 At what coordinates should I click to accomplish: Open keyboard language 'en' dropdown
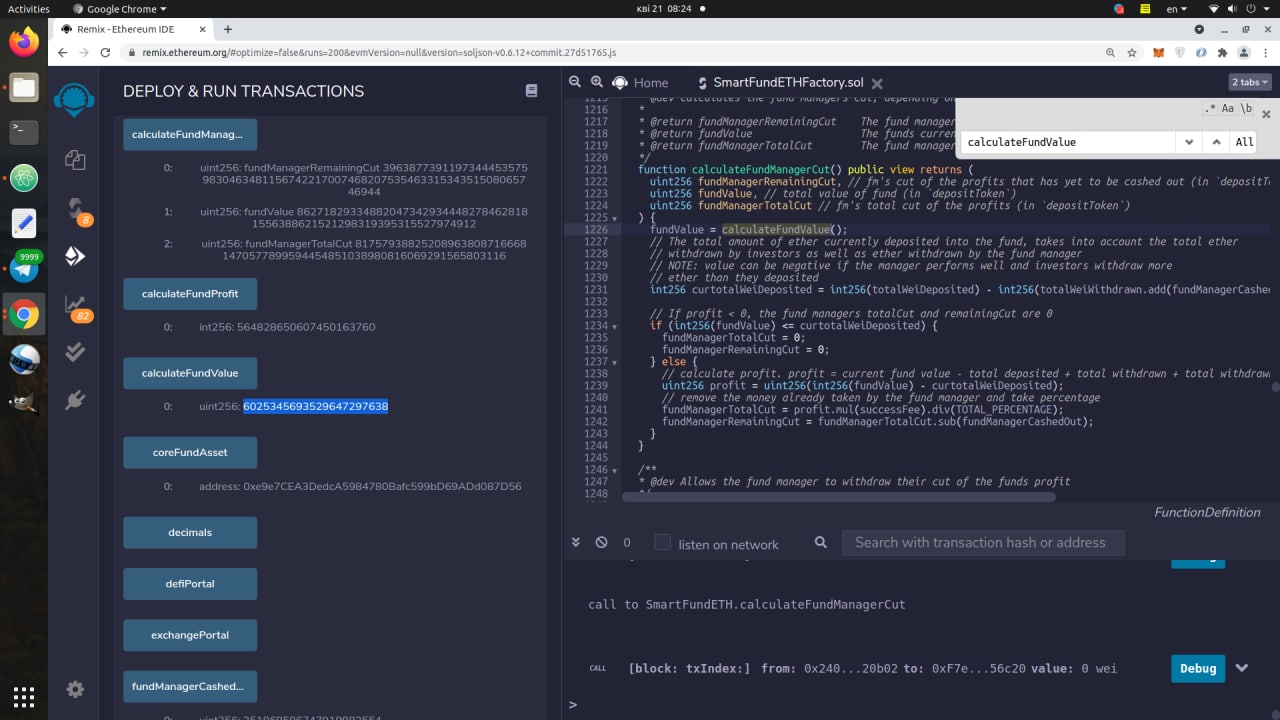pos(1176,9)
